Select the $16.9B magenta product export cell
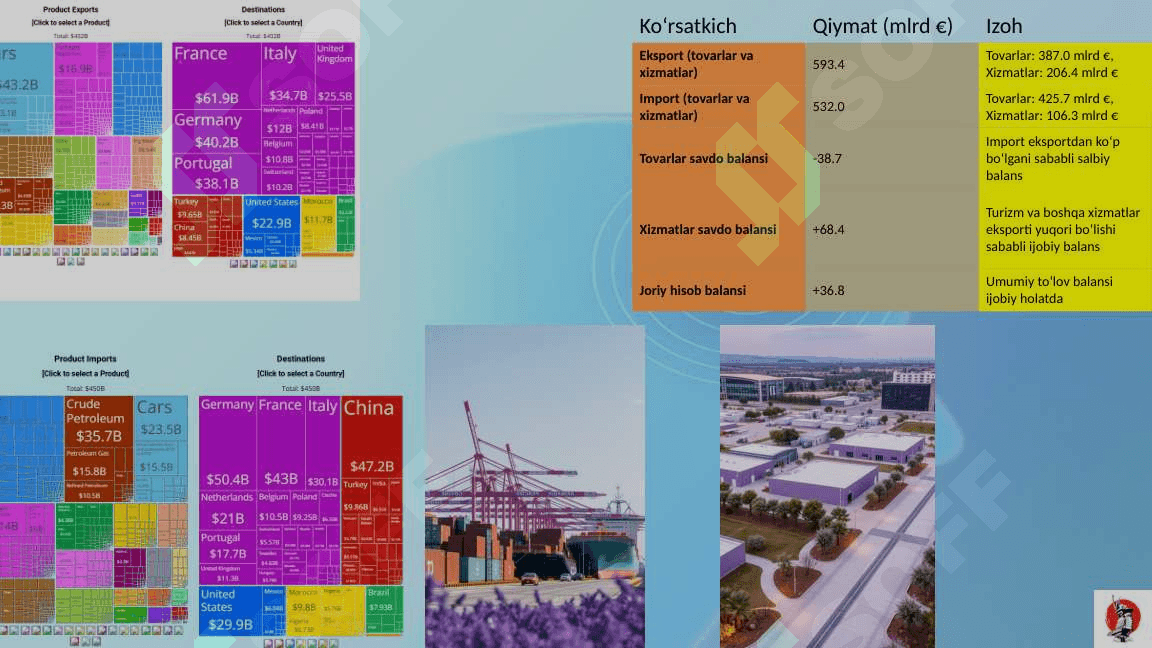Screen dimensions: 1152x648 [x=76, y=60]
